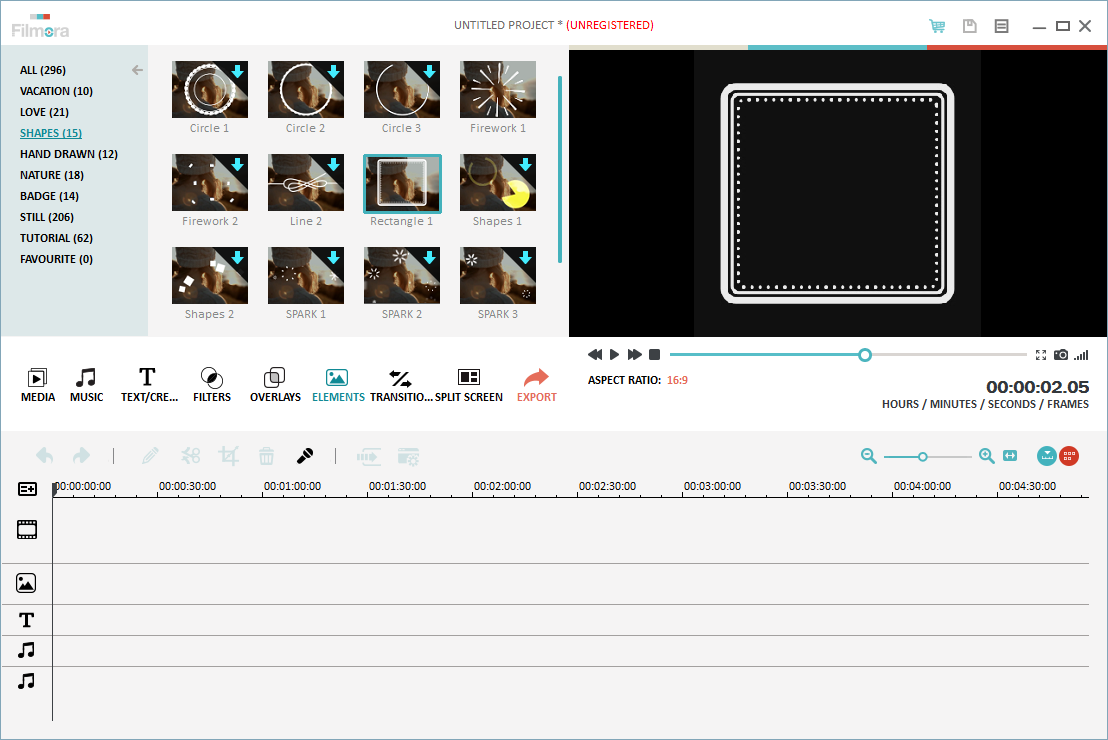Open the Split Screen tool
The image size is (1108, 740).
coord(468,384)
